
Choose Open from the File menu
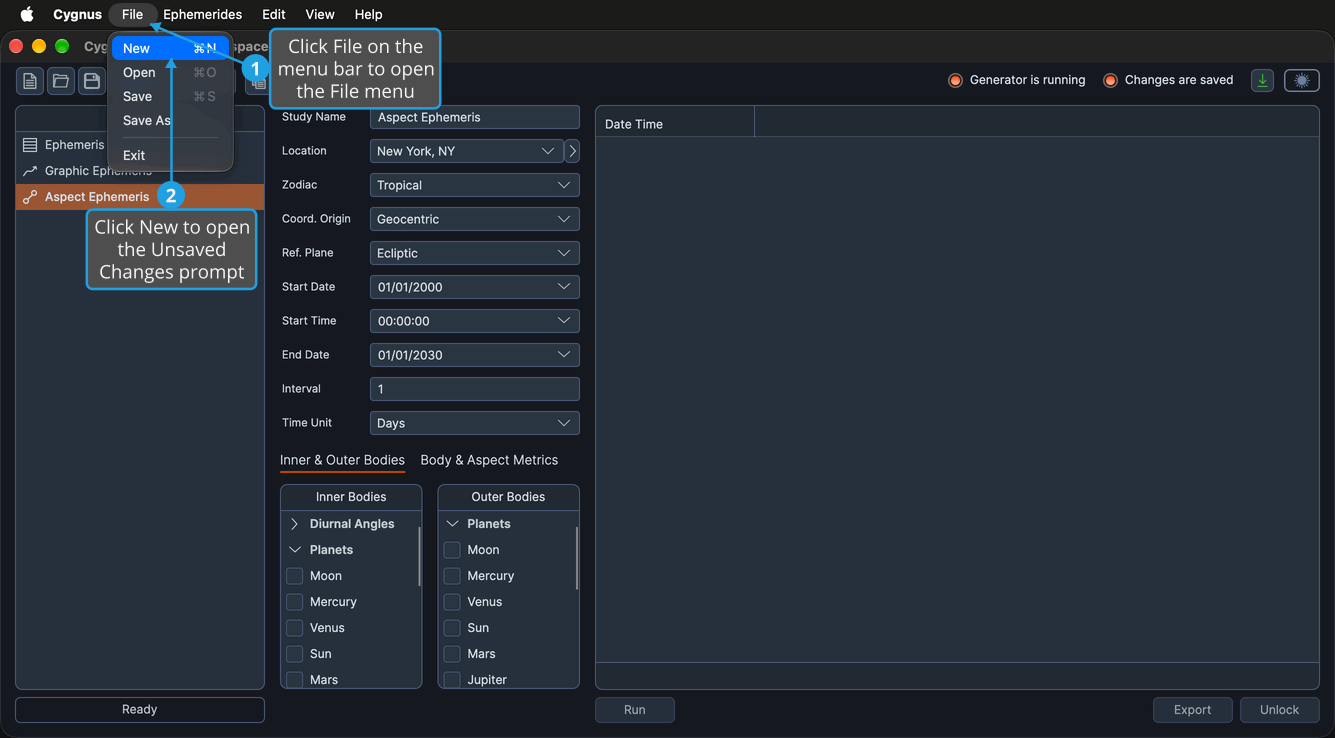[170, 72]
